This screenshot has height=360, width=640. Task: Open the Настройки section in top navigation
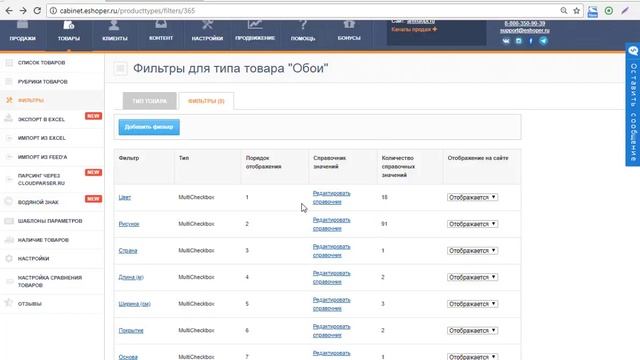point(207,31)
